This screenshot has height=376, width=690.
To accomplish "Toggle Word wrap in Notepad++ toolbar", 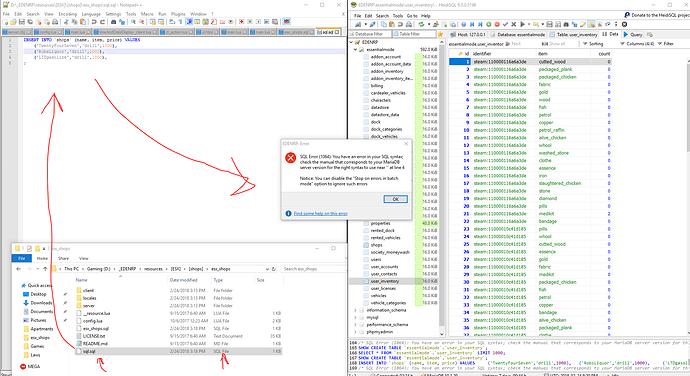I will [x=172, y=22].
